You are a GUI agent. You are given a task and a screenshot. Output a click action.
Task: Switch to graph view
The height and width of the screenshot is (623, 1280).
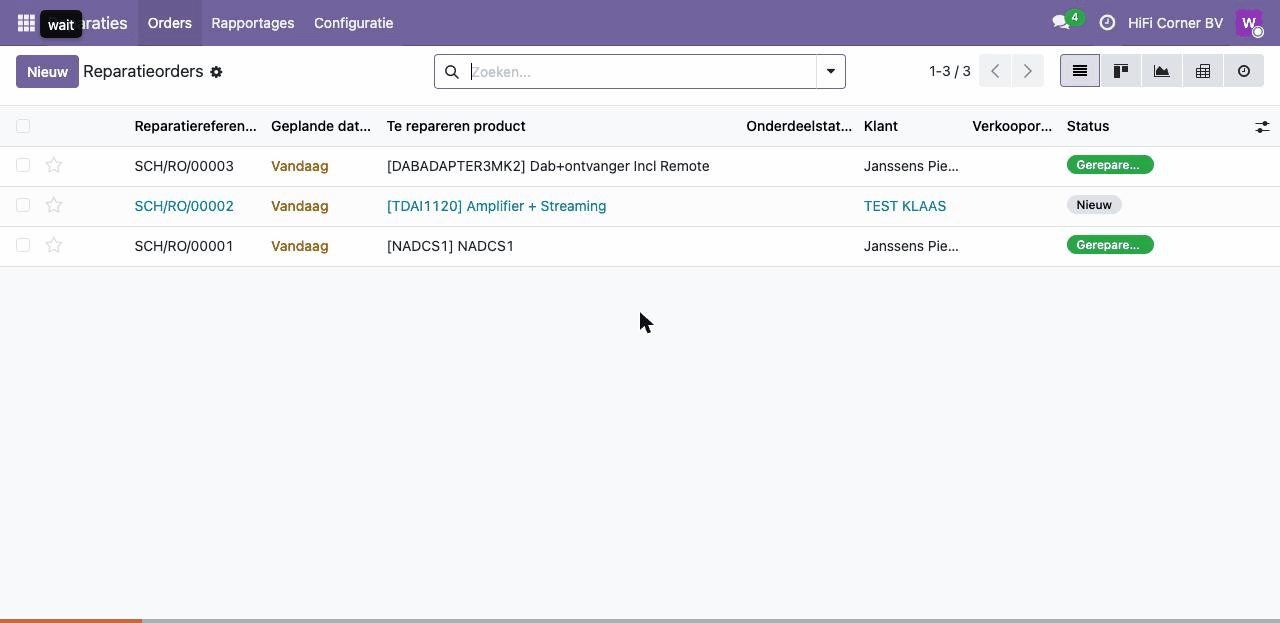[1162, 71]
